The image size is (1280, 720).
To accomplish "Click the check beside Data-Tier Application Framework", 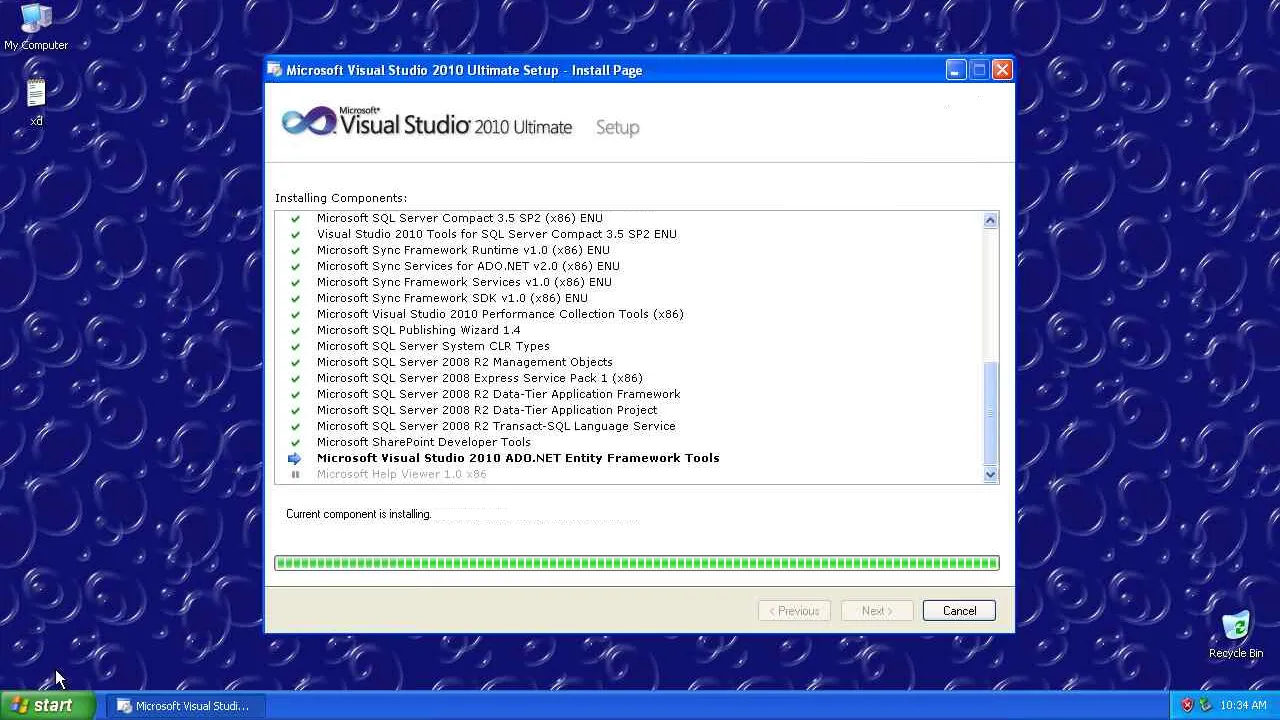I will (x=295, y=394).
